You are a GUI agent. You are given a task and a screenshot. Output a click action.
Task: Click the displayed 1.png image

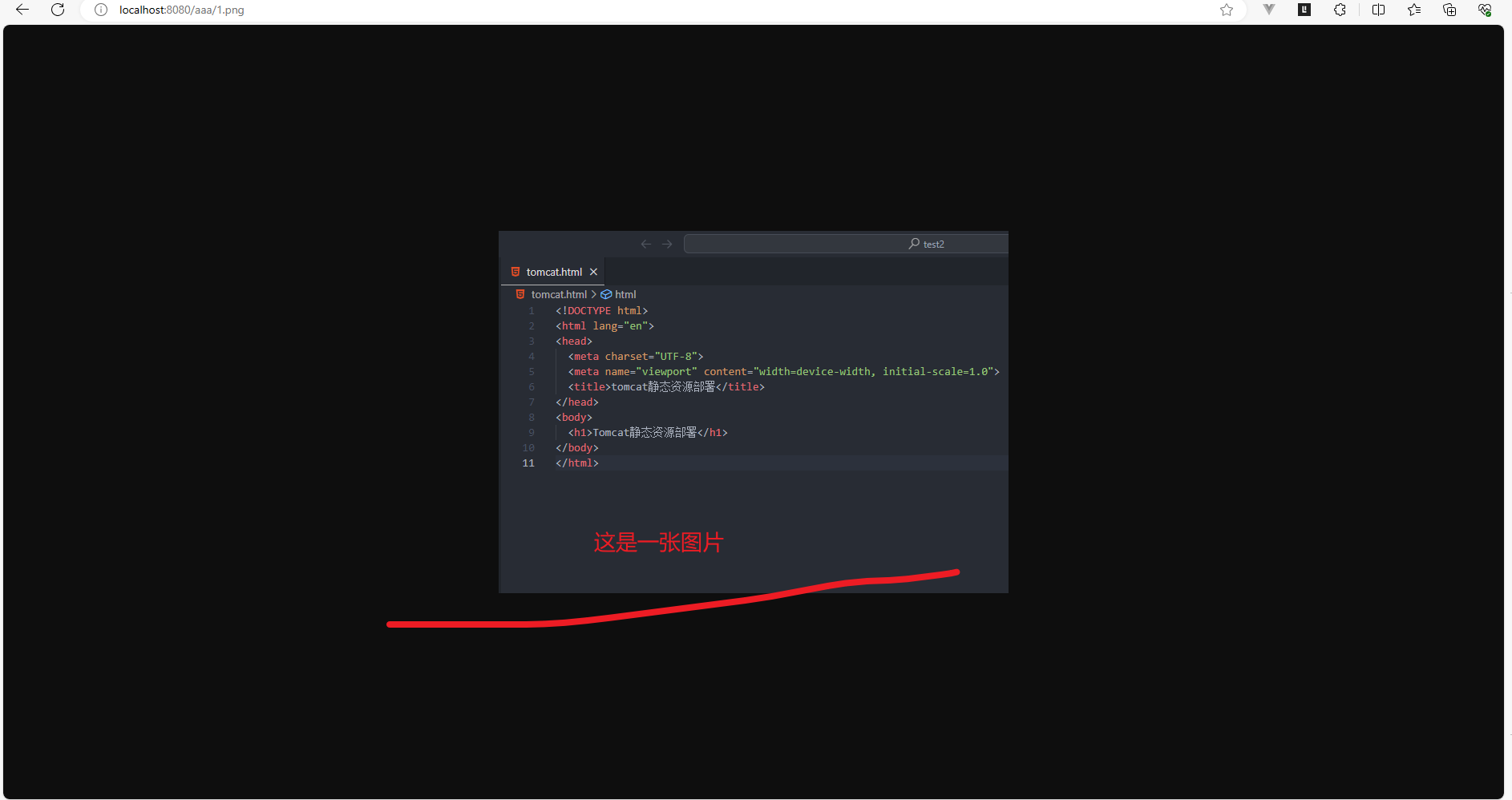754,412
